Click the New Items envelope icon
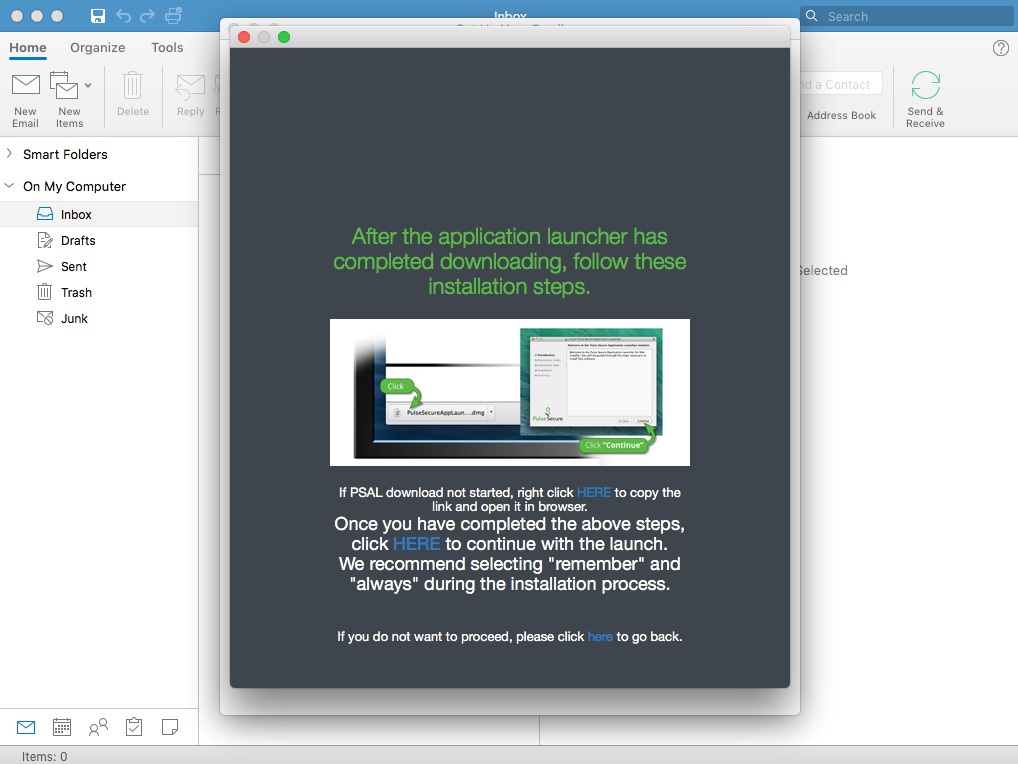 (x=64, y=86)
